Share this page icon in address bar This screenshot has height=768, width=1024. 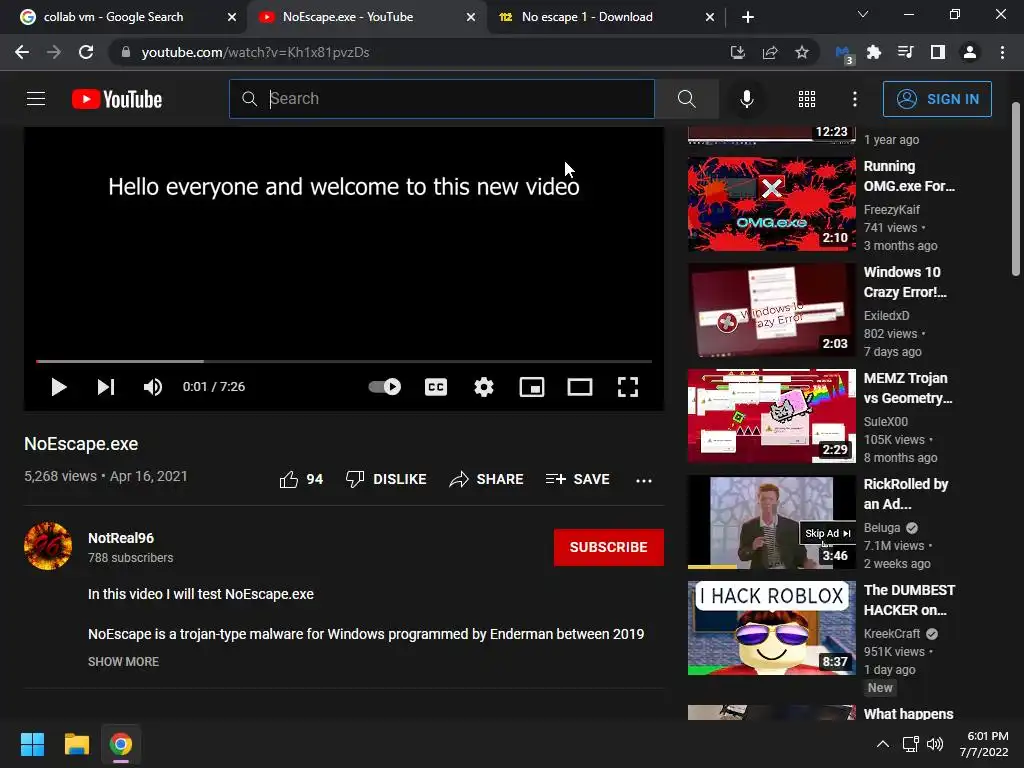click(x=770, y=52)
